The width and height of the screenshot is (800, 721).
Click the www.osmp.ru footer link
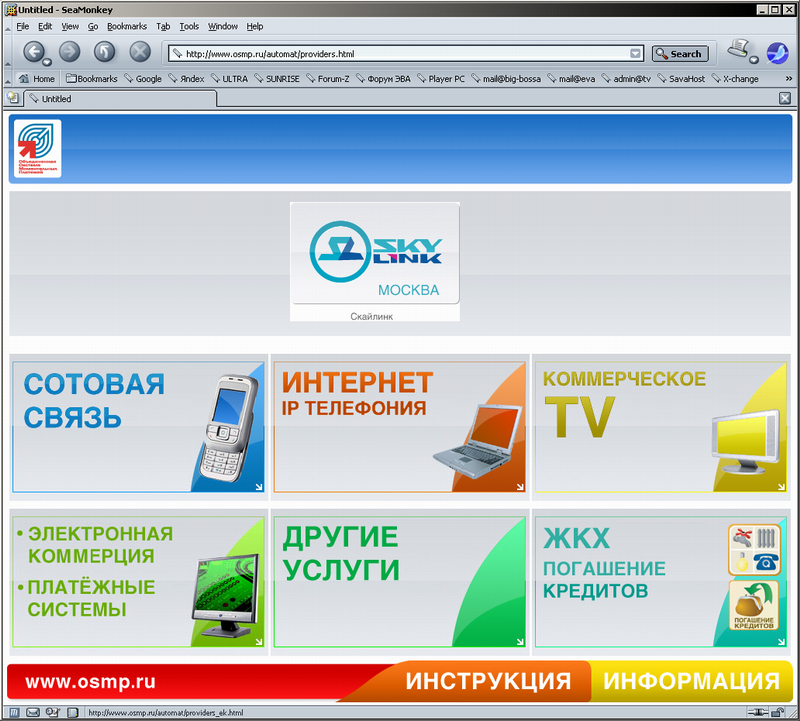[90, 682]
